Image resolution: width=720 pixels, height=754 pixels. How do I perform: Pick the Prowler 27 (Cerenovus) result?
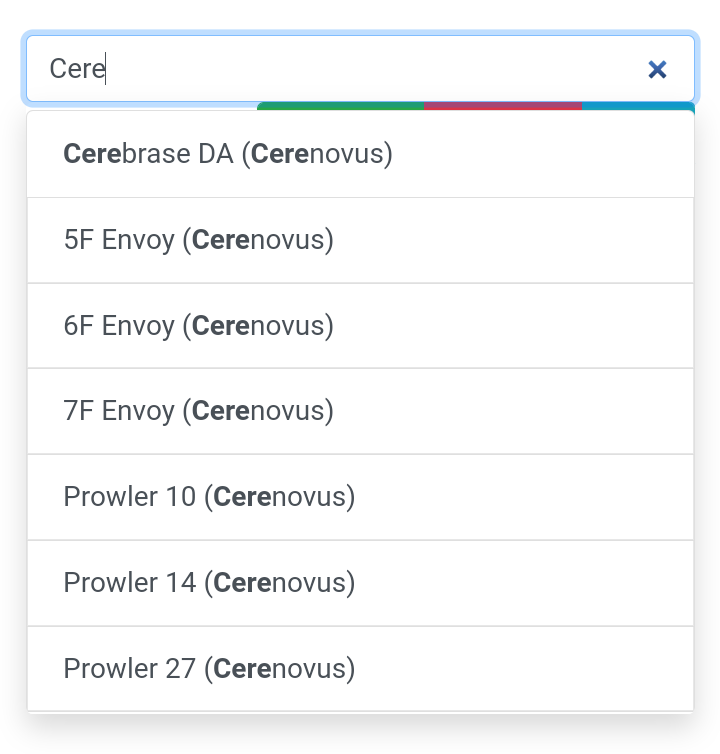(360, 668)
